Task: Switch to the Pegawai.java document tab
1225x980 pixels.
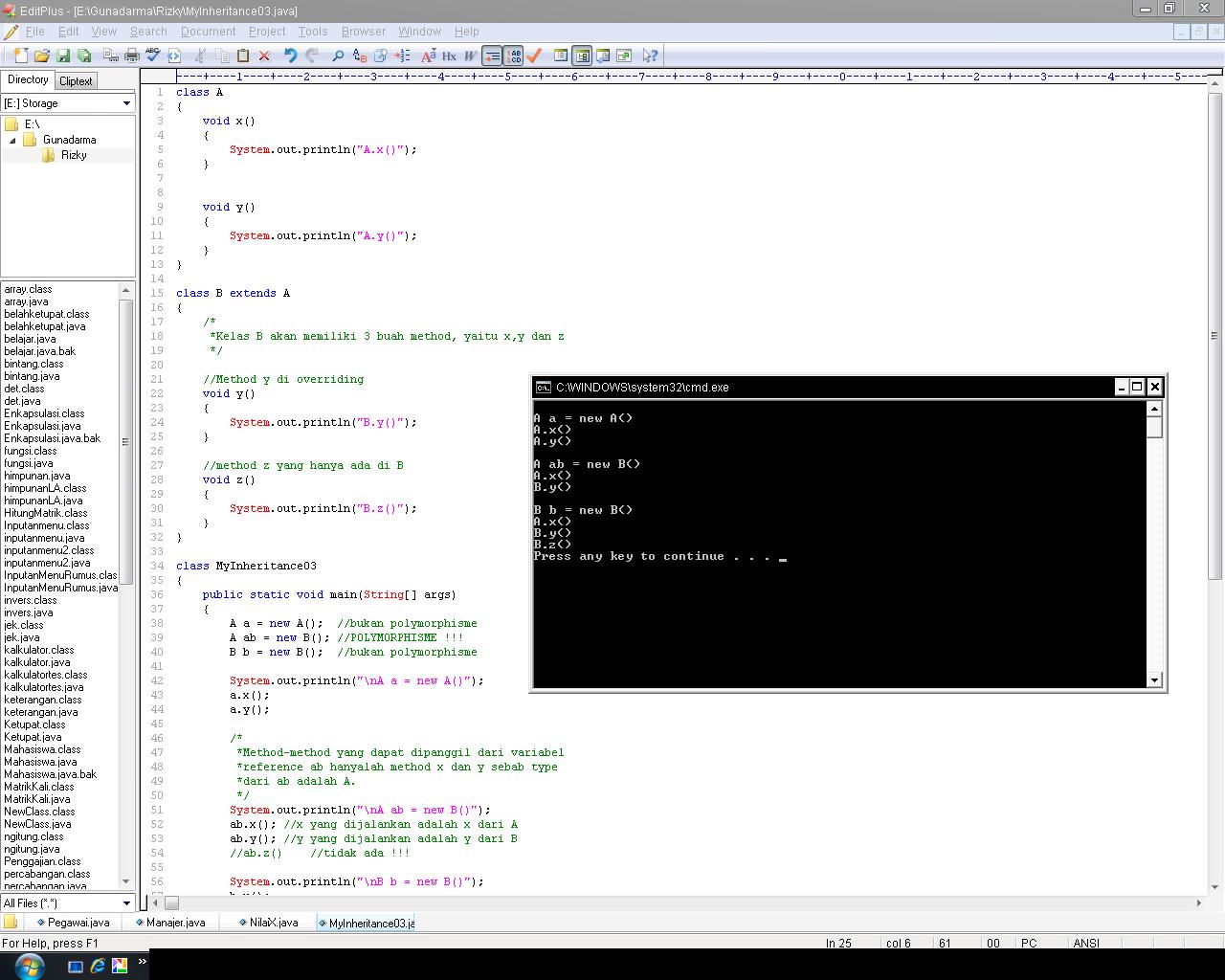Action: pos(73,923)
